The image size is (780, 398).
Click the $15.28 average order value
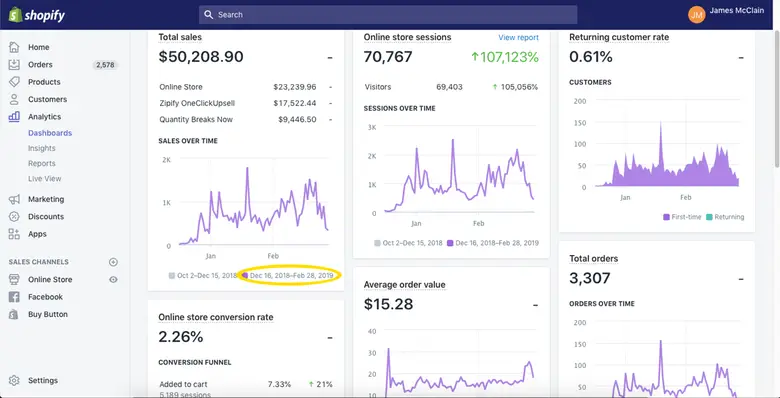(x=389, y=304)
